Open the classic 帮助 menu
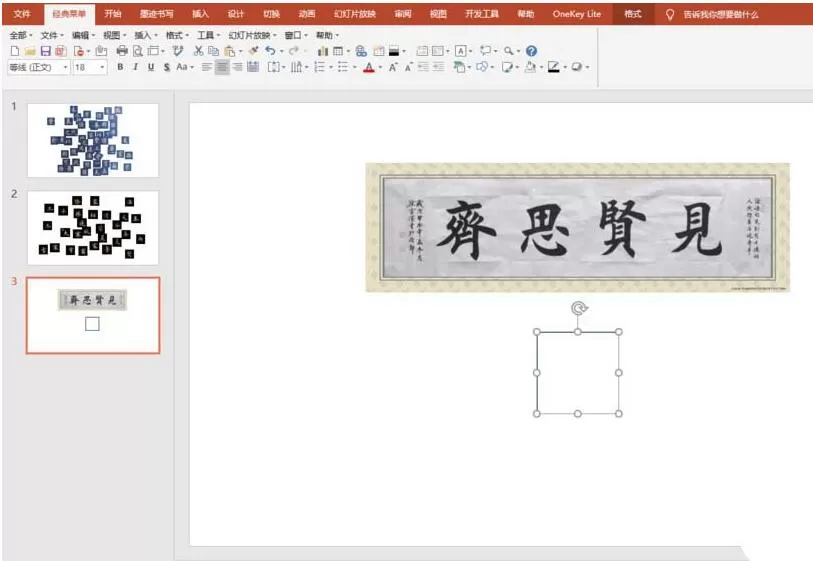The width and height of the screenshot is (813, 561). pyautogui.click(x=327, y=35)
